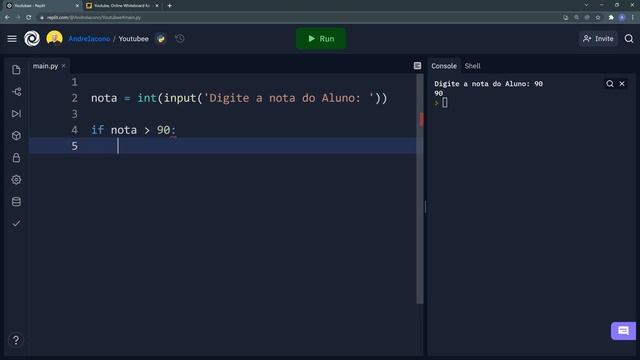
Task: Open browser extensions puzzle icon
Action: point(611,18)
